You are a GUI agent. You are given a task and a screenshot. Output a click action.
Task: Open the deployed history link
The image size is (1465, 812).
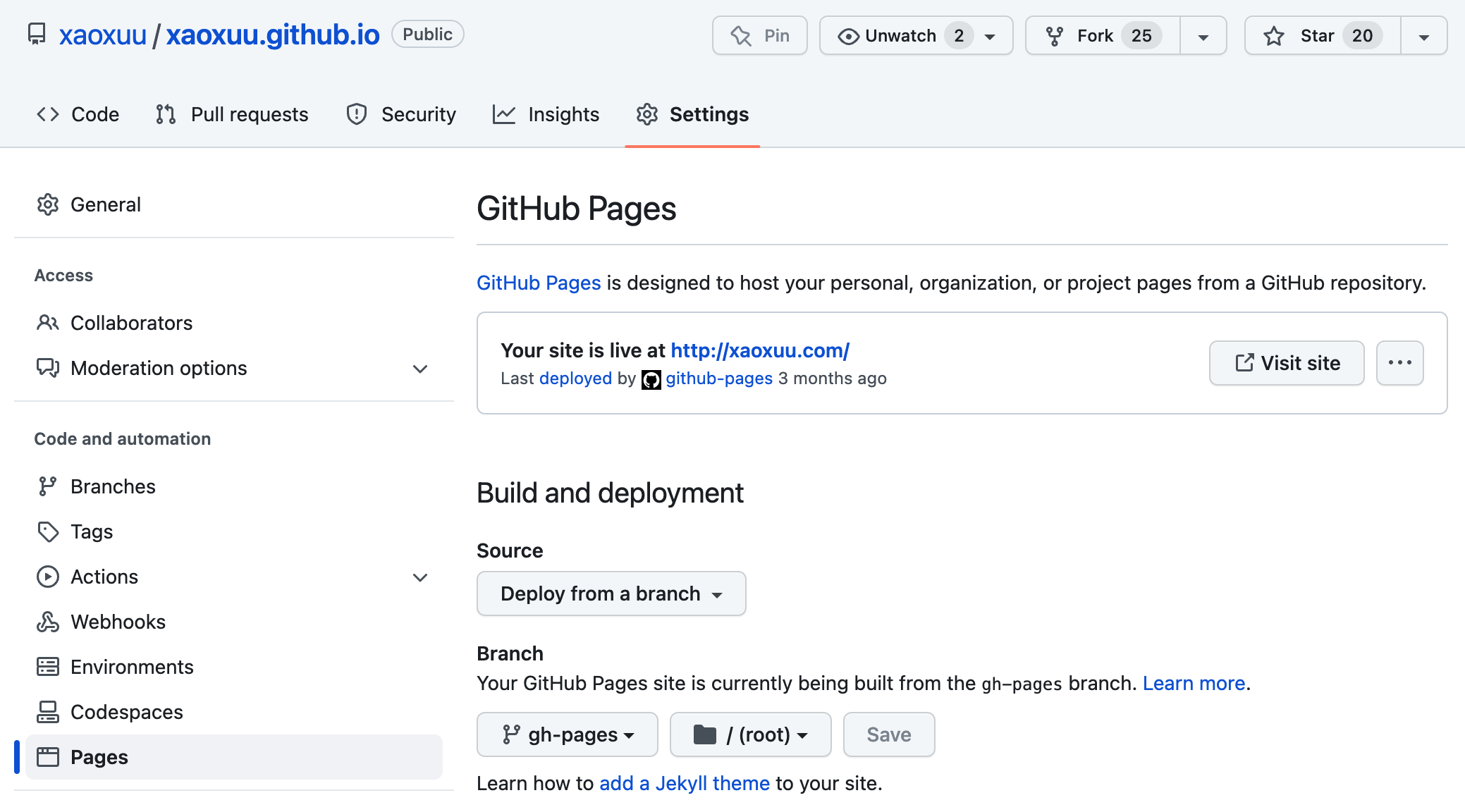point(575,379)
